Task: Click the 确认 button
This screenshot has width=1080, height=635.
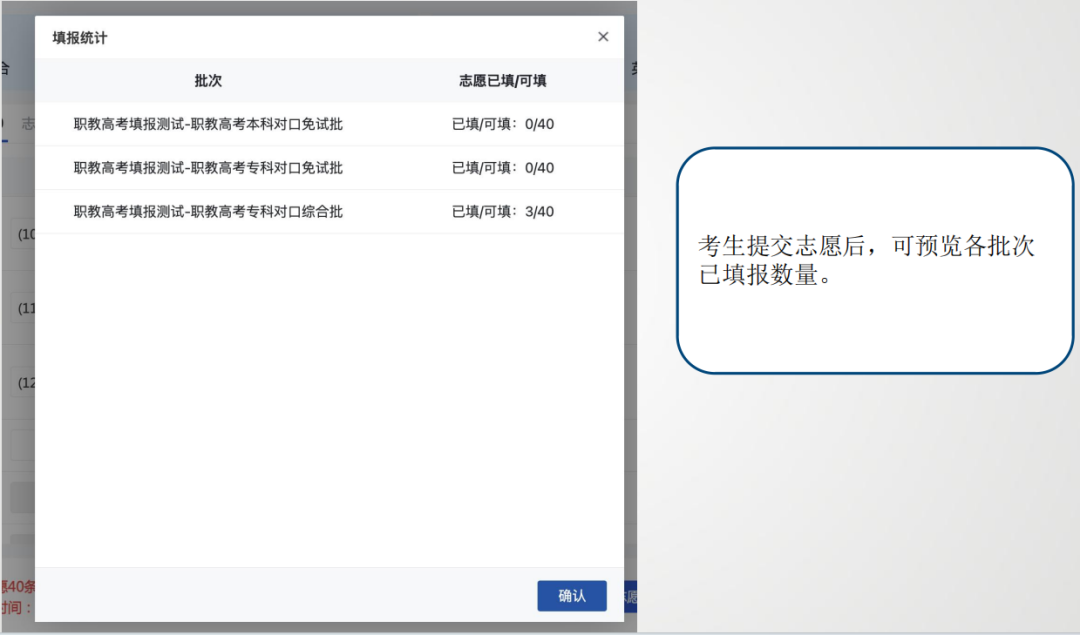Action: click(x=571, y=596)
